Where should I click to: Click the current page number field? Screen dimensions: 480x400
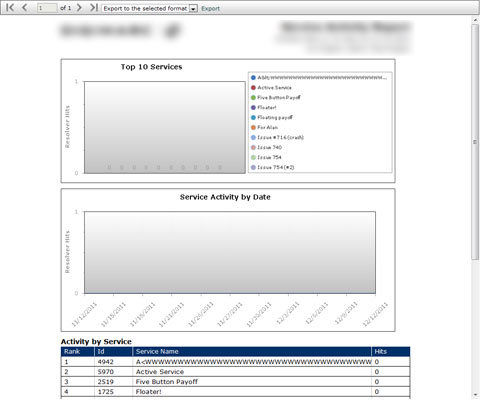[x=47, y=8]
